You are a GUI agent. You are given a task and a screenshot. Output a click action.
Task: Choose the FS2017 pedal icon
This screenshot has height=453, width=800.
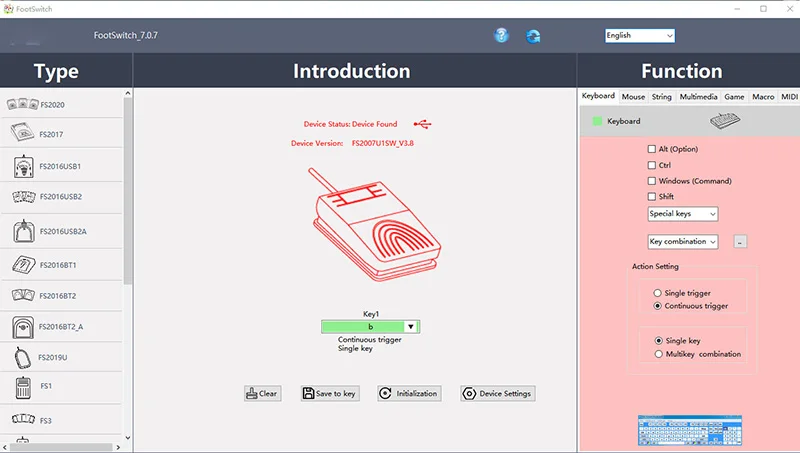point(22,133)
